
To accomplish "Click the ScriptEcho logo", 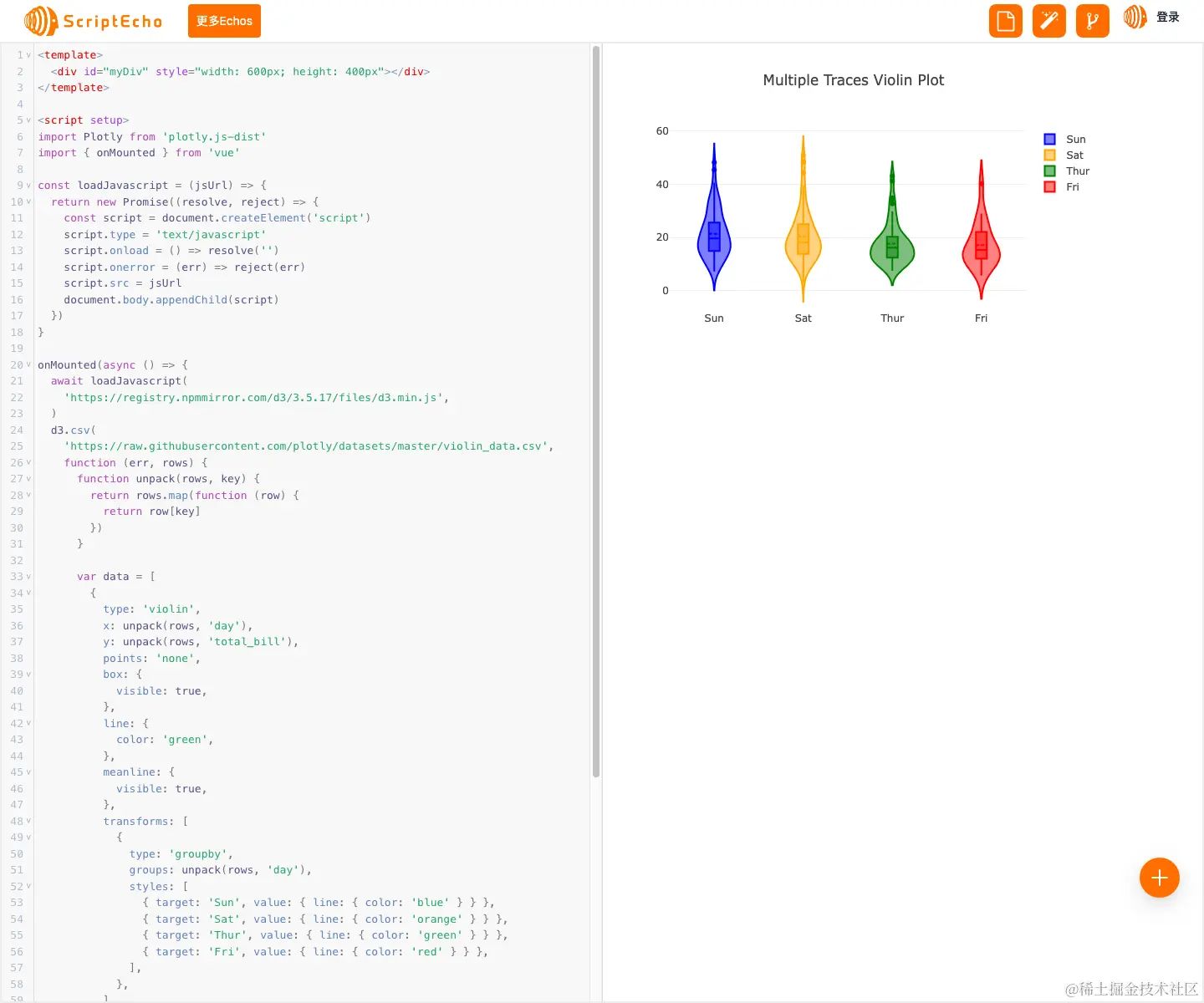I will pyautogui.click(x=94, y=21).
